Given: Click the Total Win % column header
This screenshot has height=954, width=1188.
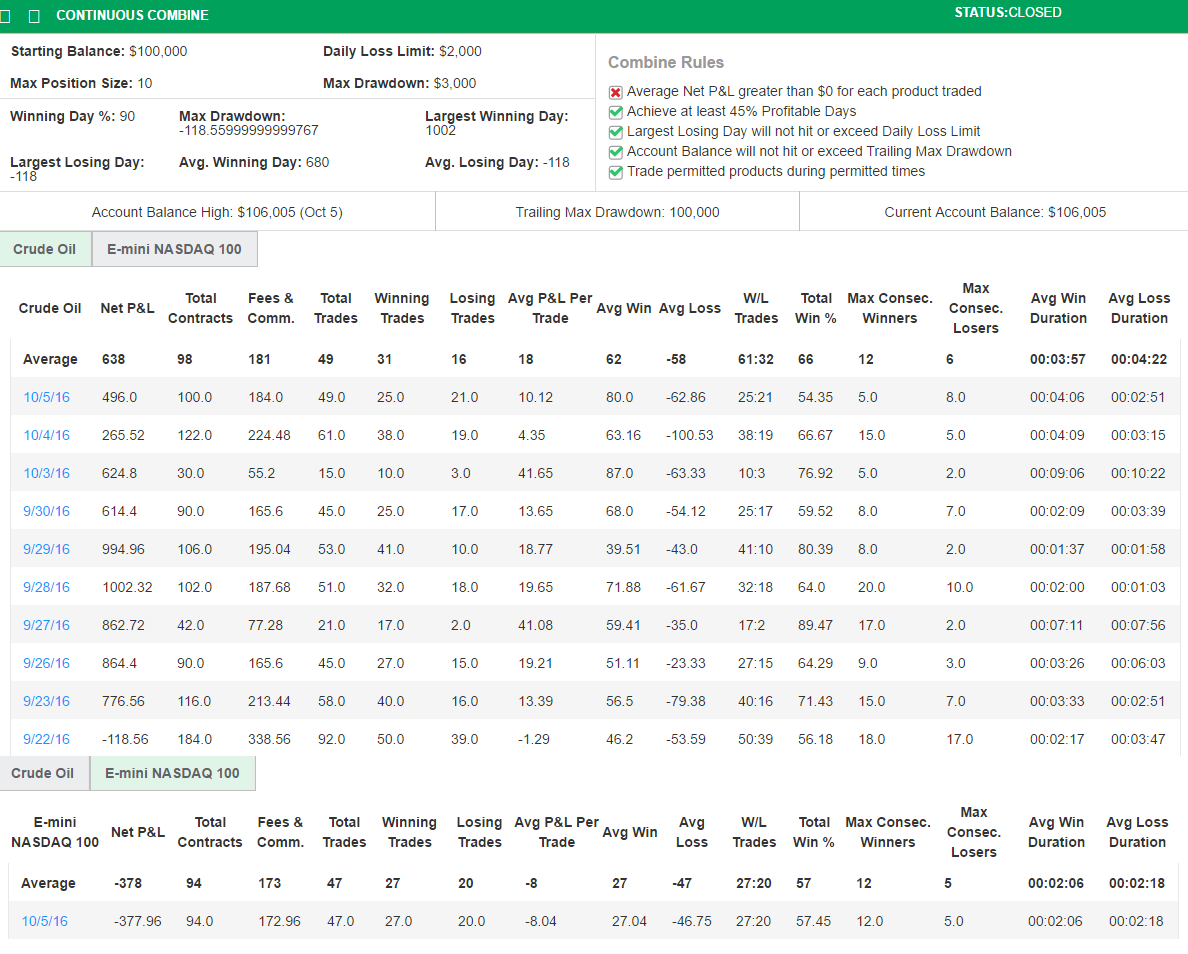Looking at the screenshot, I should (x=814, y=308).
